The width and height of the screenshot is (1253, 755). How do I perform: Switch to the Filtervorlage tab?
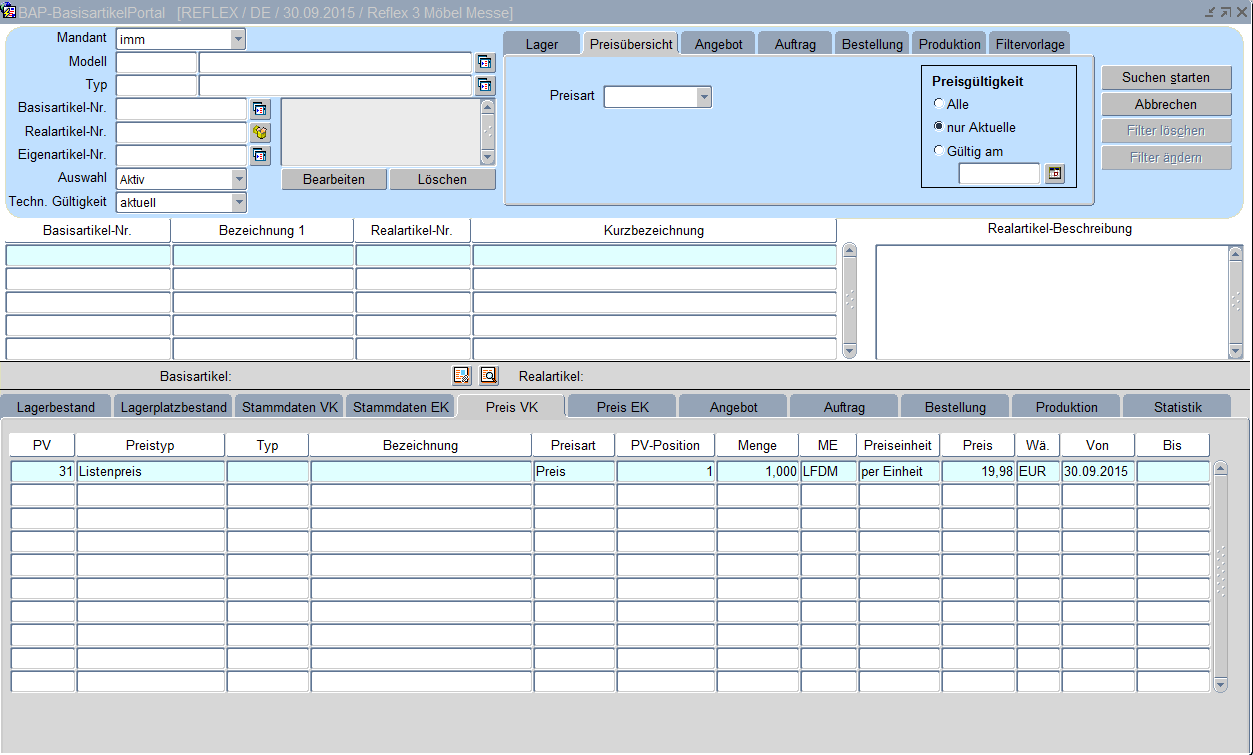[x=1029, y=44]
